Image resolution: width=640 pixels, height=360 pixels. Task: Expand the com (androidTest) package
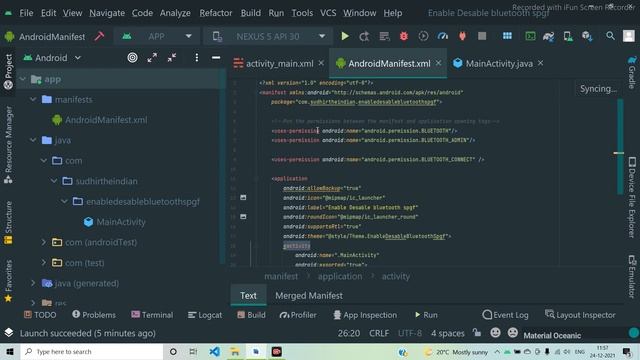[44, 242]
